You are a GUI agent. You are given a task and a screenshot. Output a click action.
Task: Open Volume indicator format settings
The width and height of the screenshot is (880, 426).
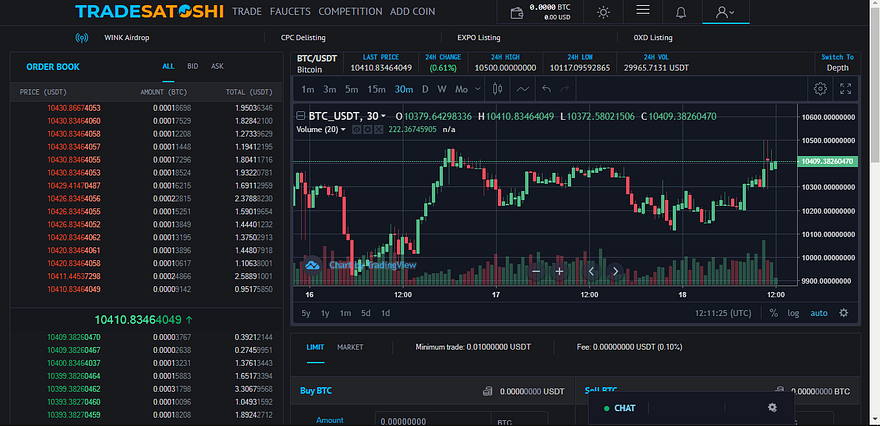point(368,130)
